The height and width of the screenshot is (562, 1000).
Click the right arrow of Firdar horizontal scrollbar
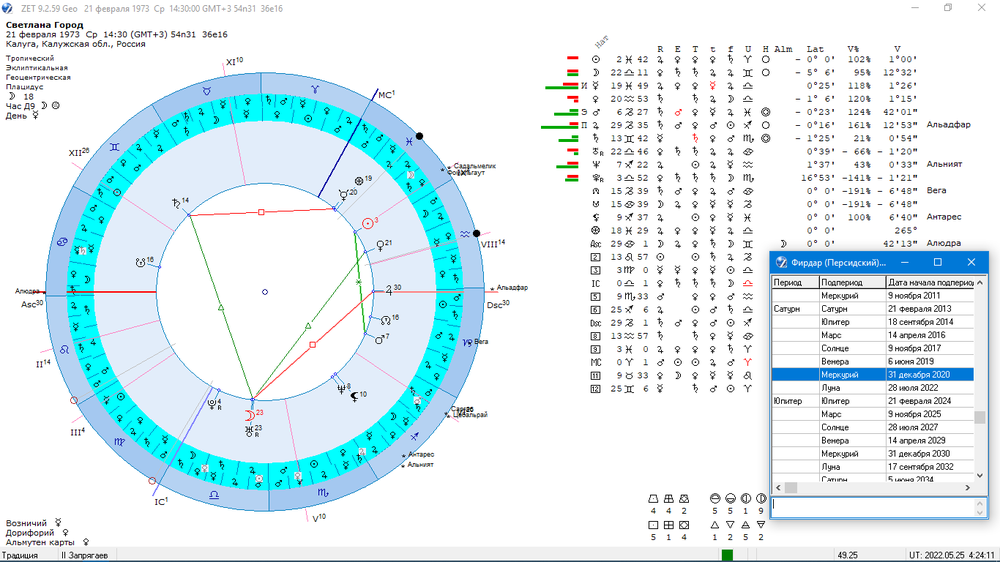[967, 487]
